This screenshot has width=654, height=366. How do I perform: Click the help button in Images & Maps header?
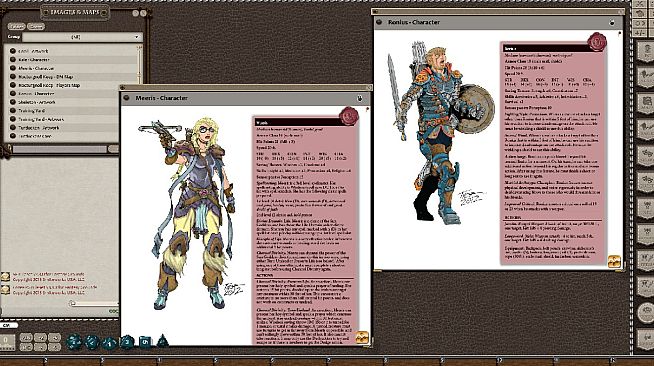click(136, 13)
